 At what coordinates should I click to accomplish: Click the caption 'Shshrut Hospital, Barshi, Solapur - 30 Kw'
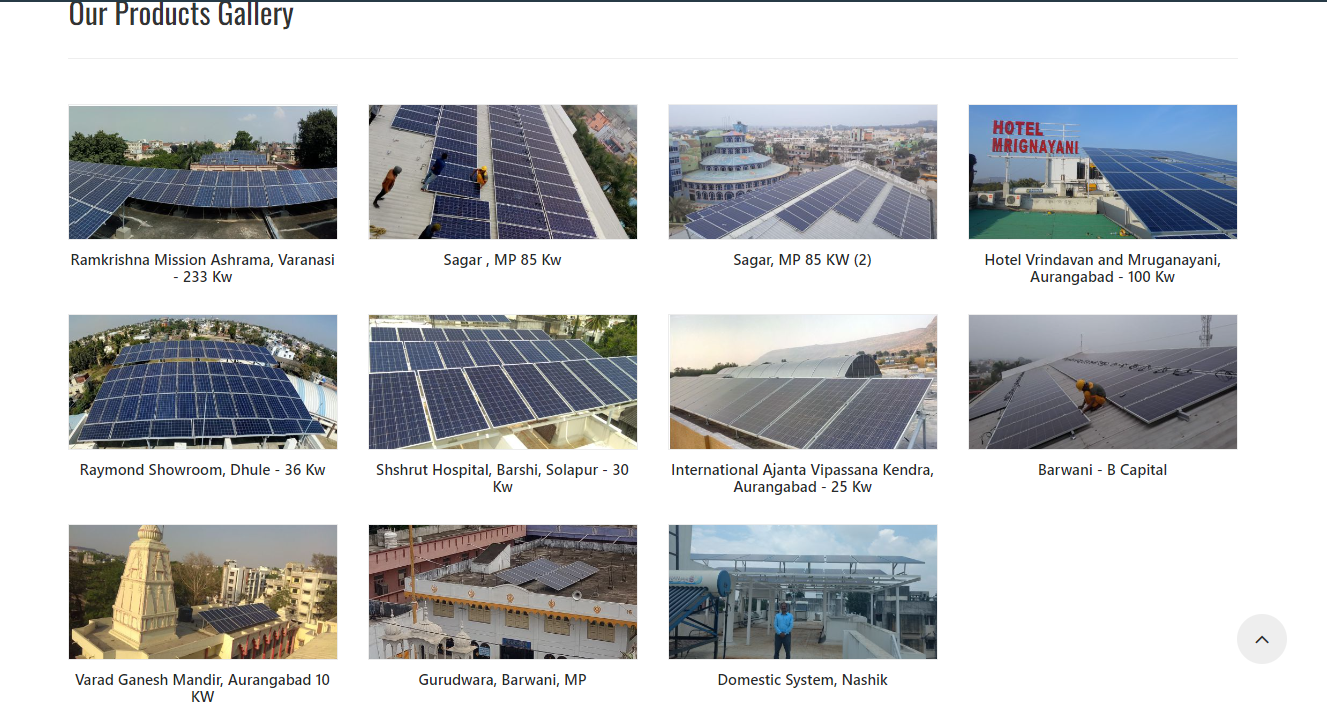coord(503,478)
